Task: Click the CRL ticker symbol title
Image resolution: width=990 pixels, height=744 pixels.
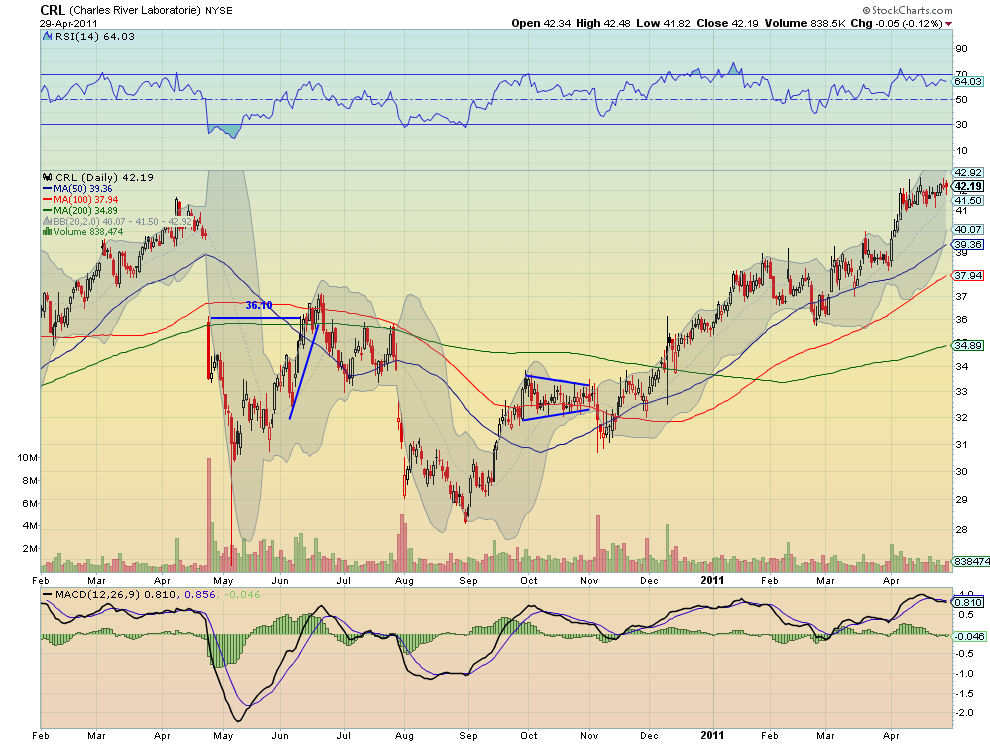Action: [x=51, y=10]
